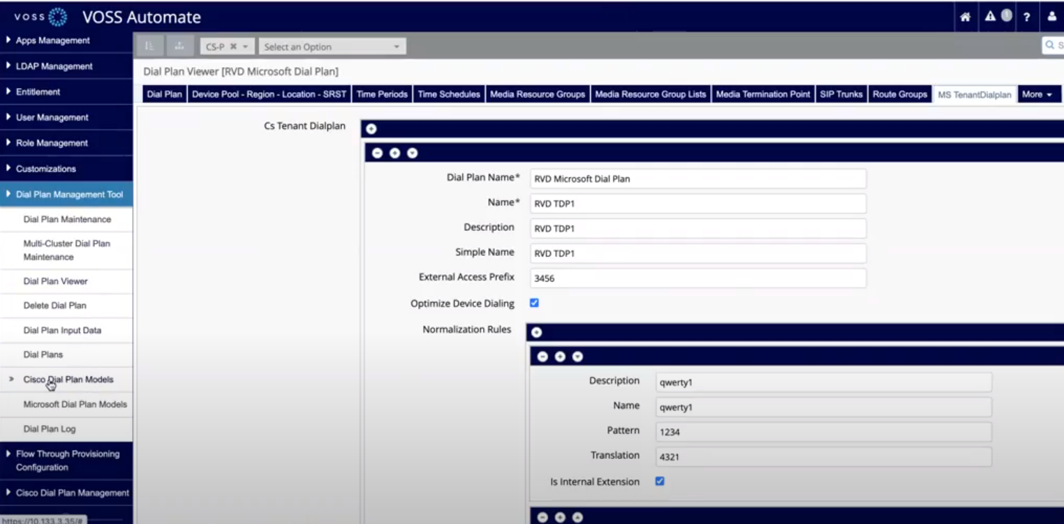1064x524 pixels.
Task: Toggle the Optimize Device Dialing checkbox
Action: (534, 303)
